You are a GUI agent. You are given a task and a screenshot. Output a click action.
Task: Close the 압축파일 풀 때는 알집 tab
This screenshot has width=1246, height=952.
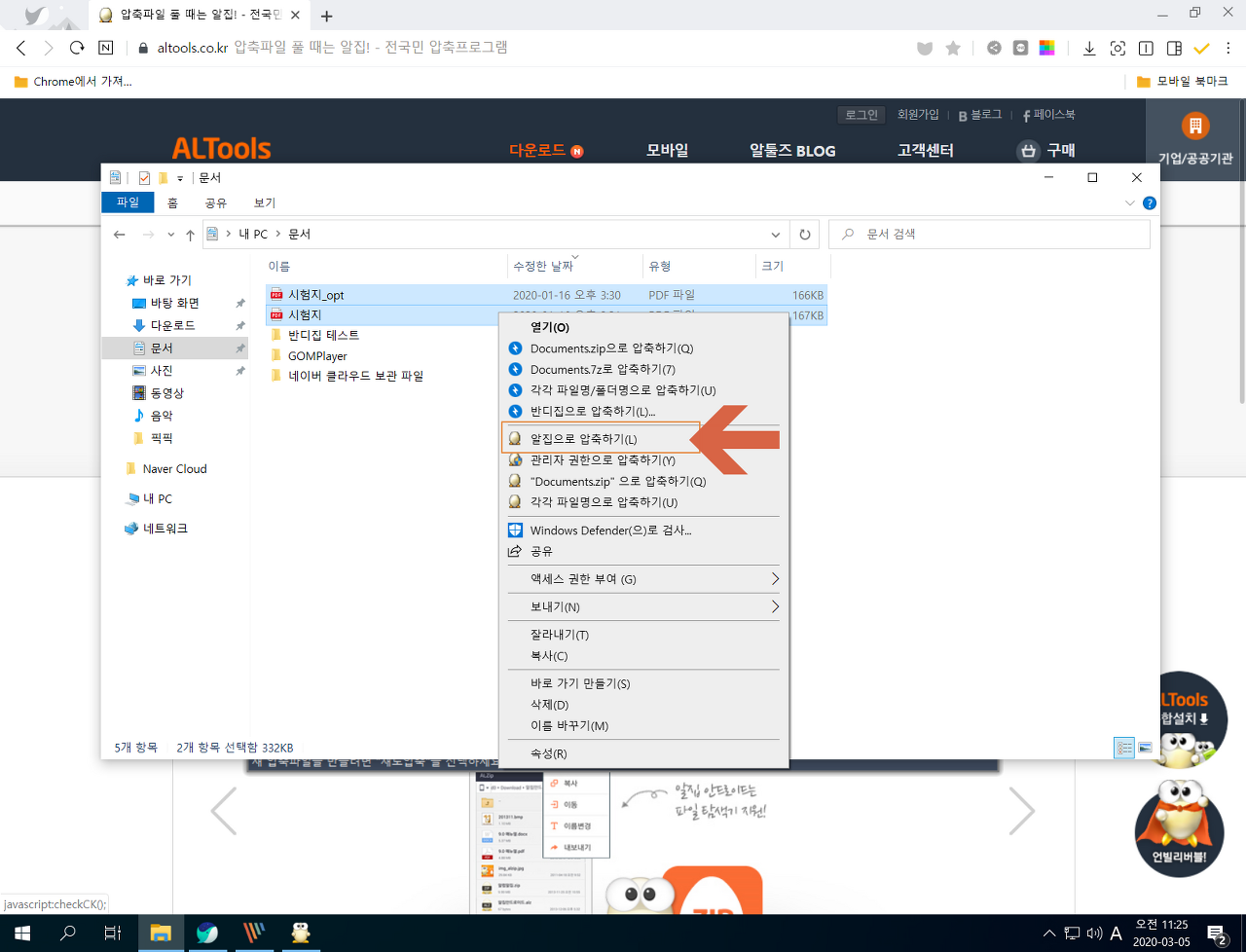(x=296, y=16)
